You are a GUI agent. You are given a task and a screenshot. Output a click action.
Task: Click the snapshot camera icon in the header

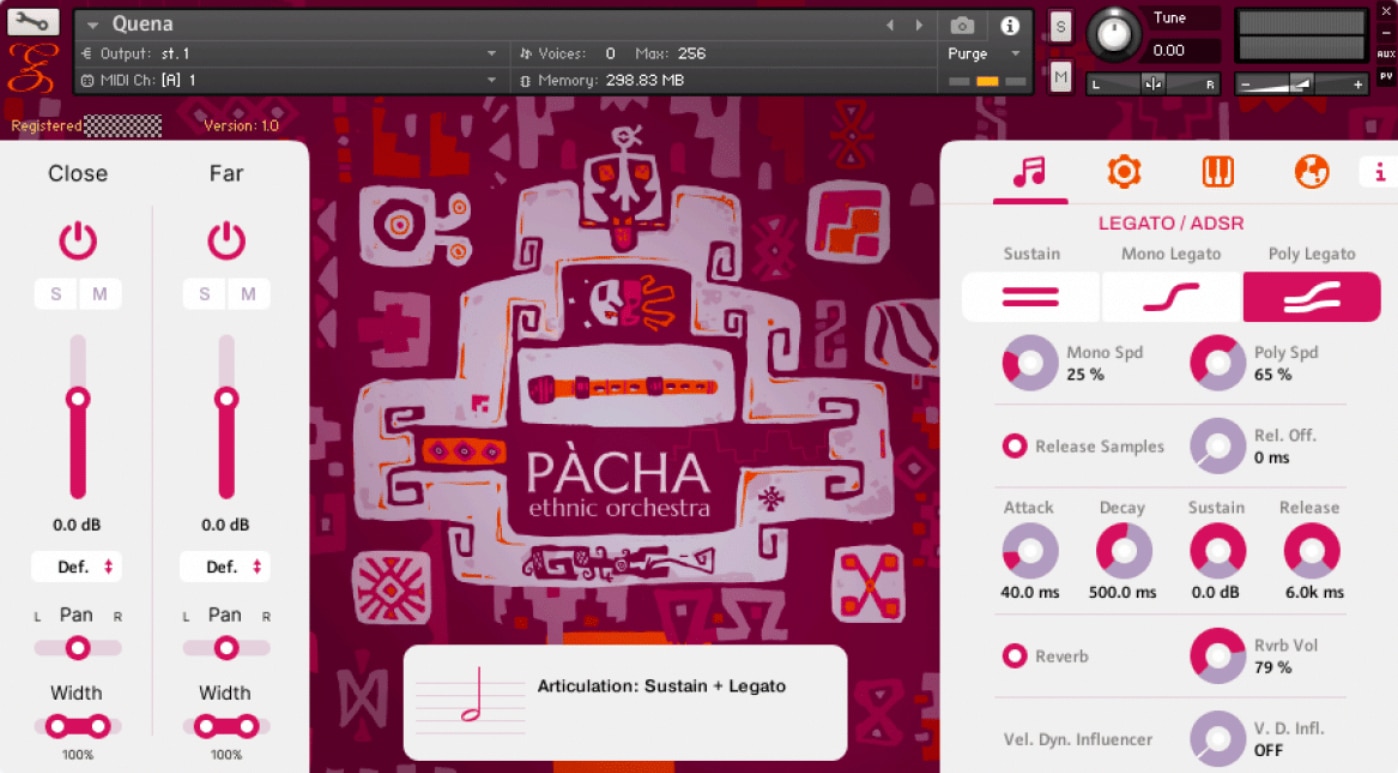click(x=962, y=27)
